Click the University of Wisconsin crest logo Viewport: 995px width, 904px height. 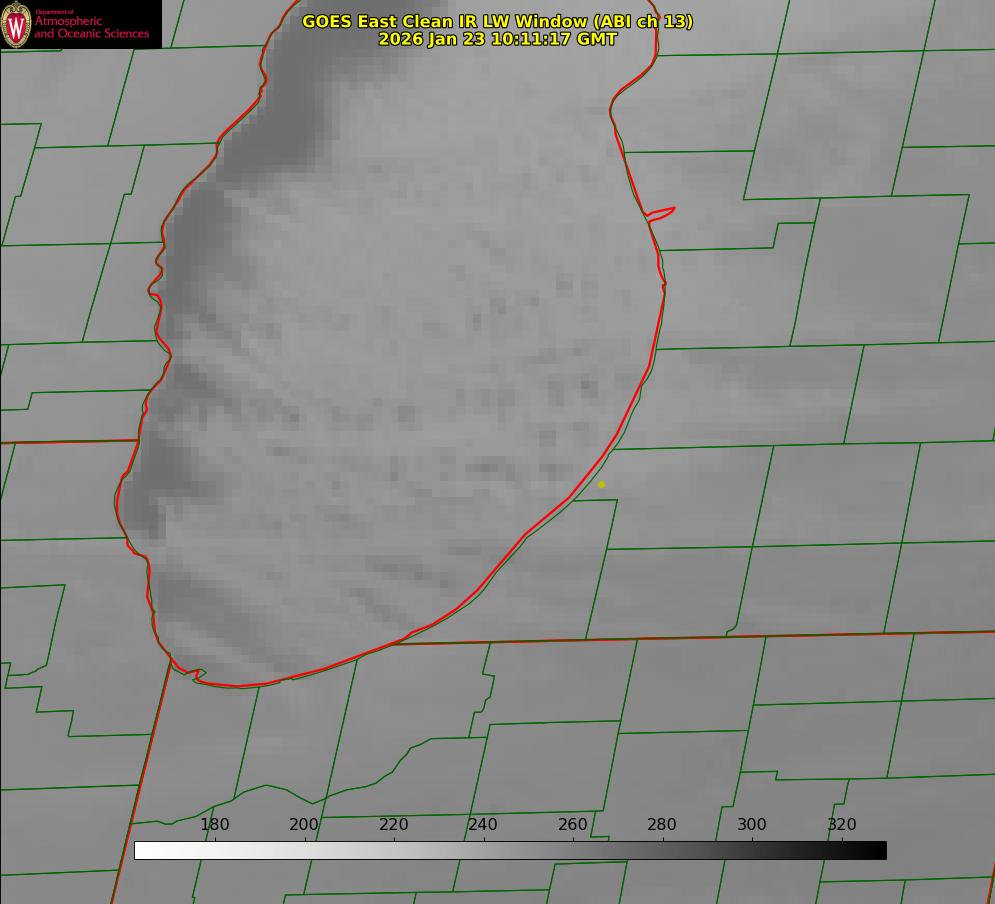pyautogui.click(x=16, y=24)
